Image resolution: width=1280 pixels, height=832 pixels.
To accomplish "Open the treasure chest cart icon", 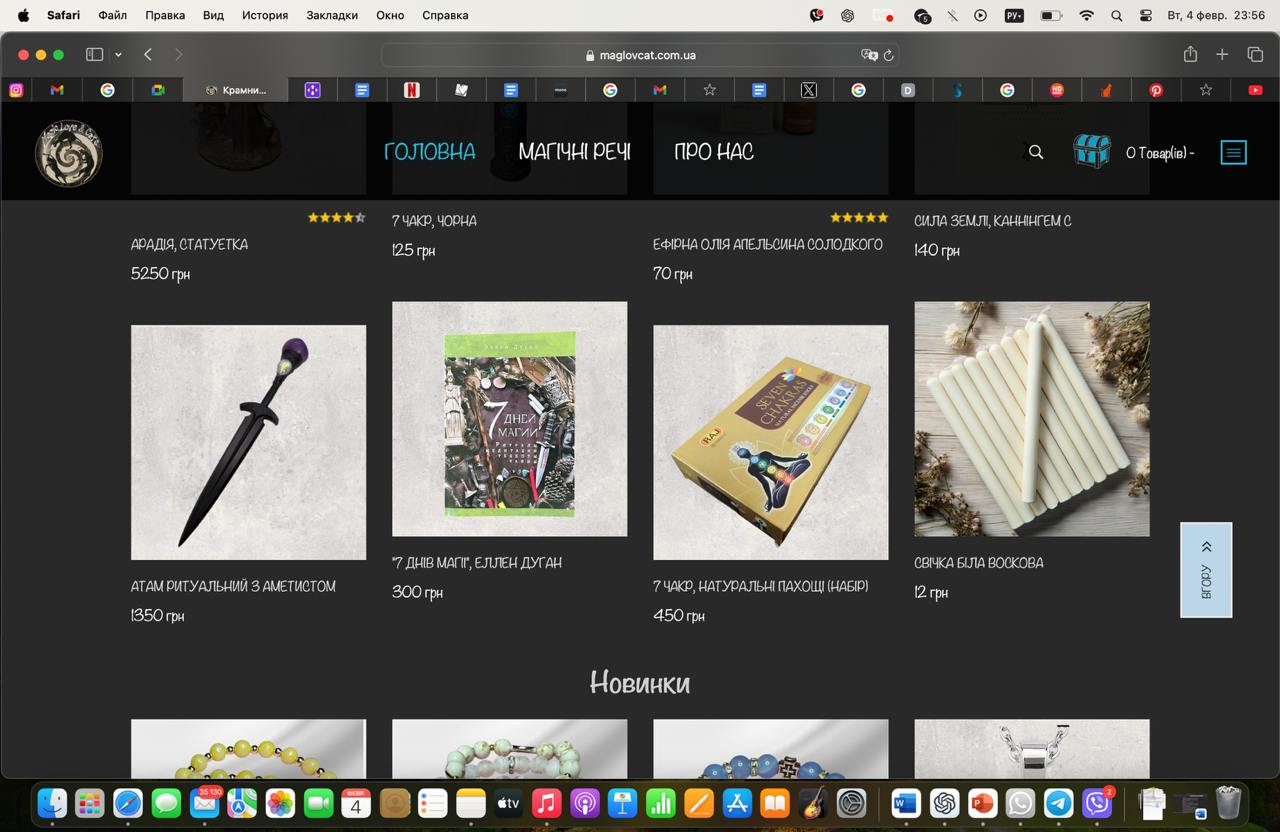I will tap(1091, 152).
